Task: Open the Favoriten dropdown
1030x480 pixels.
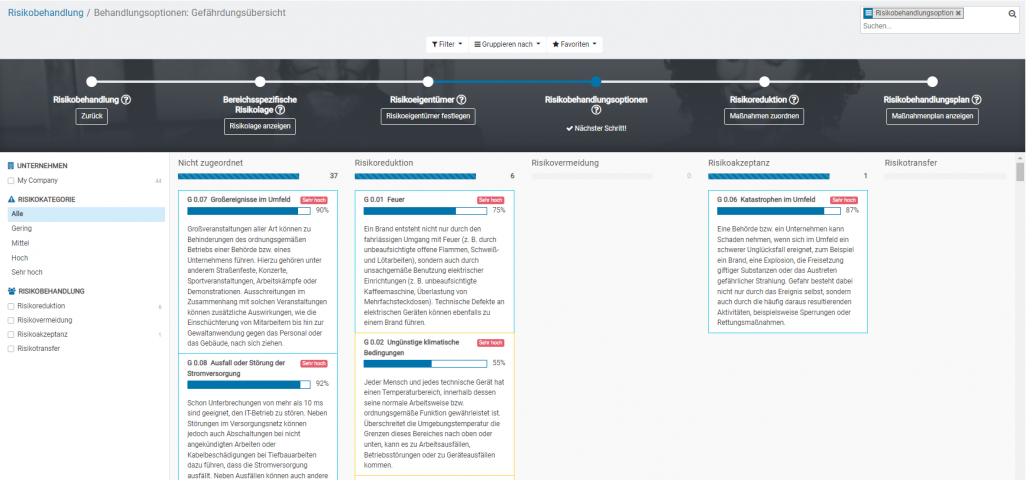Action: point(575,45)
